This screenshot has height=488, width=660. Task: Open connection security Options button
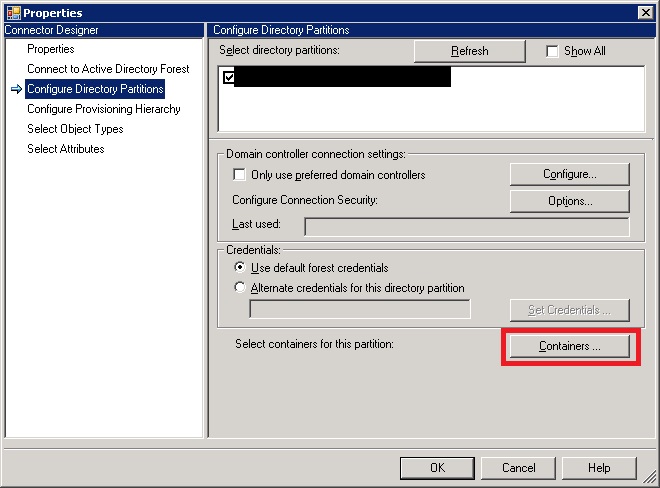[569, 201]
